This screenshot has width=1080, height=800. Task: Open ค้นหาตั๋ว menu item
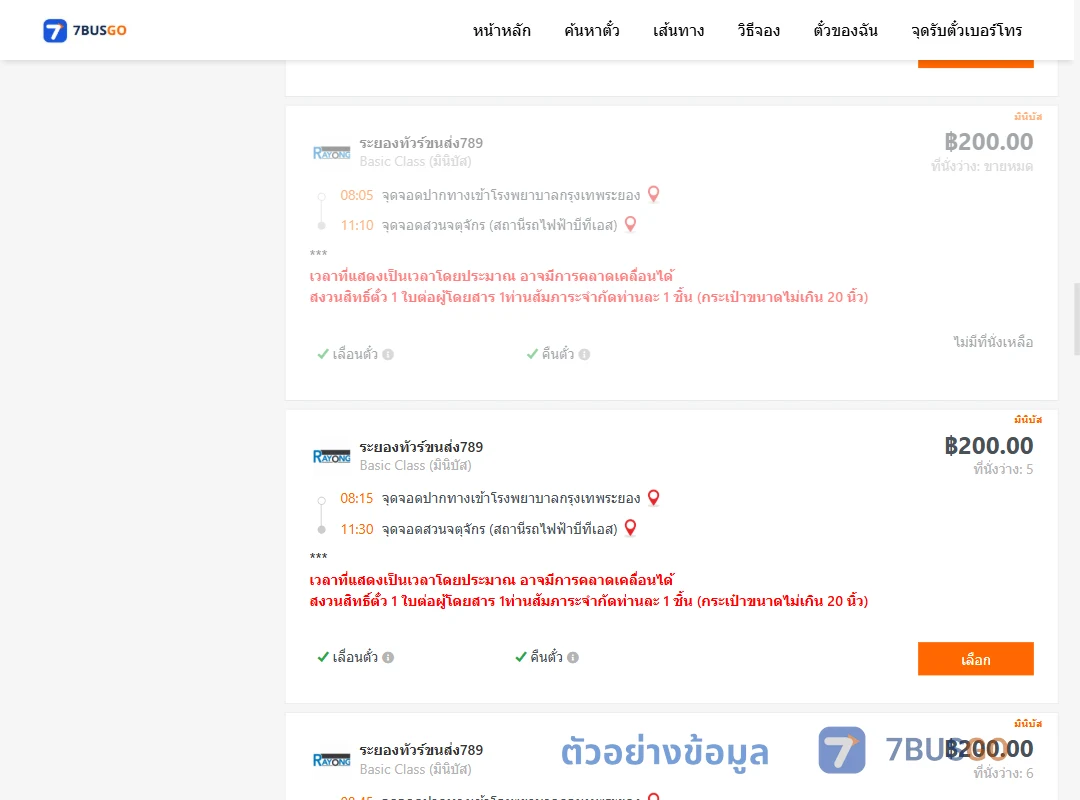point(592,30)
